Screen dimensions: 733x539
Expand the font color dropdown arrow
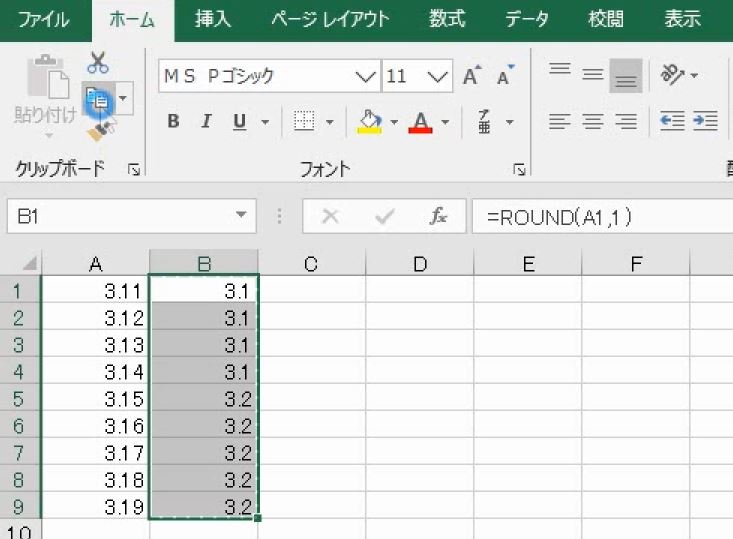pyautogui.click(x=445, y=122)
